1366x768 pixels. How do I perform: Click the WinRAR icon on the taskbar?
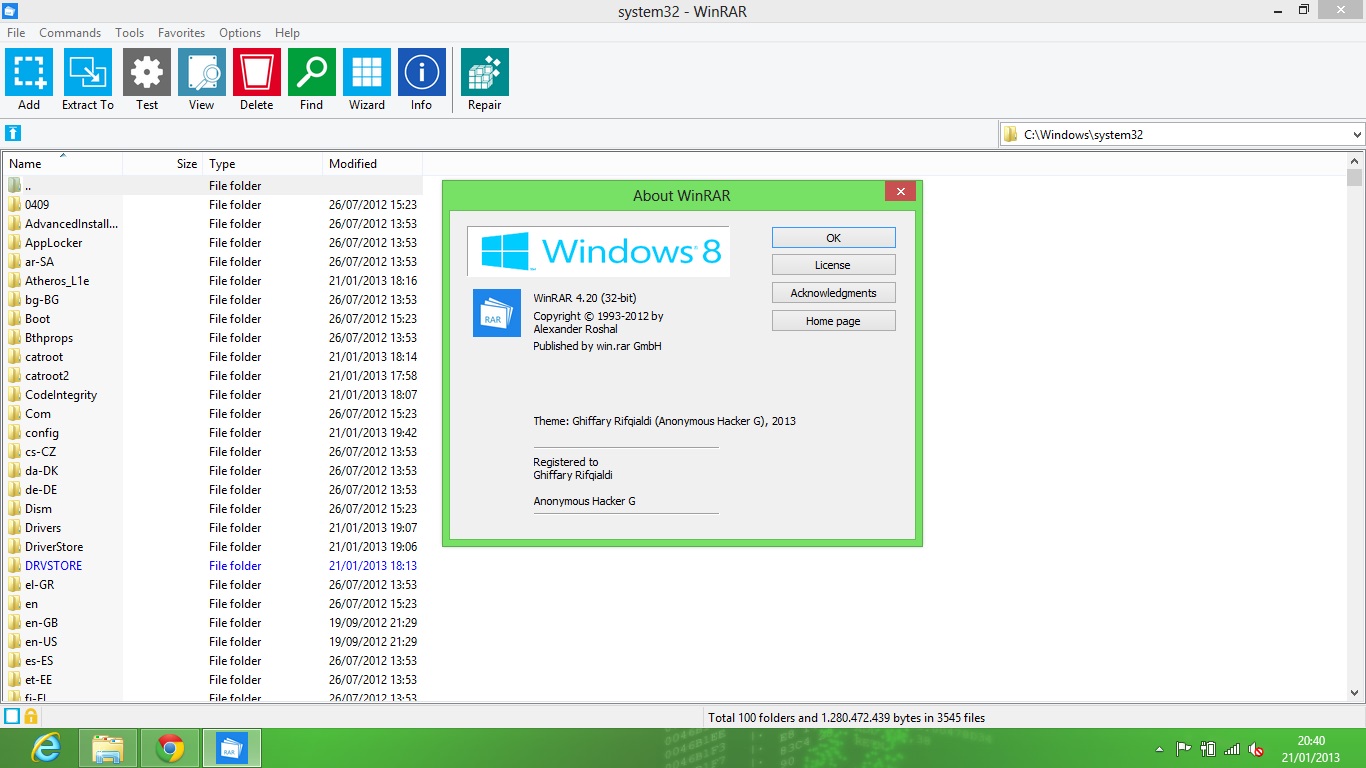coord(232,747)
